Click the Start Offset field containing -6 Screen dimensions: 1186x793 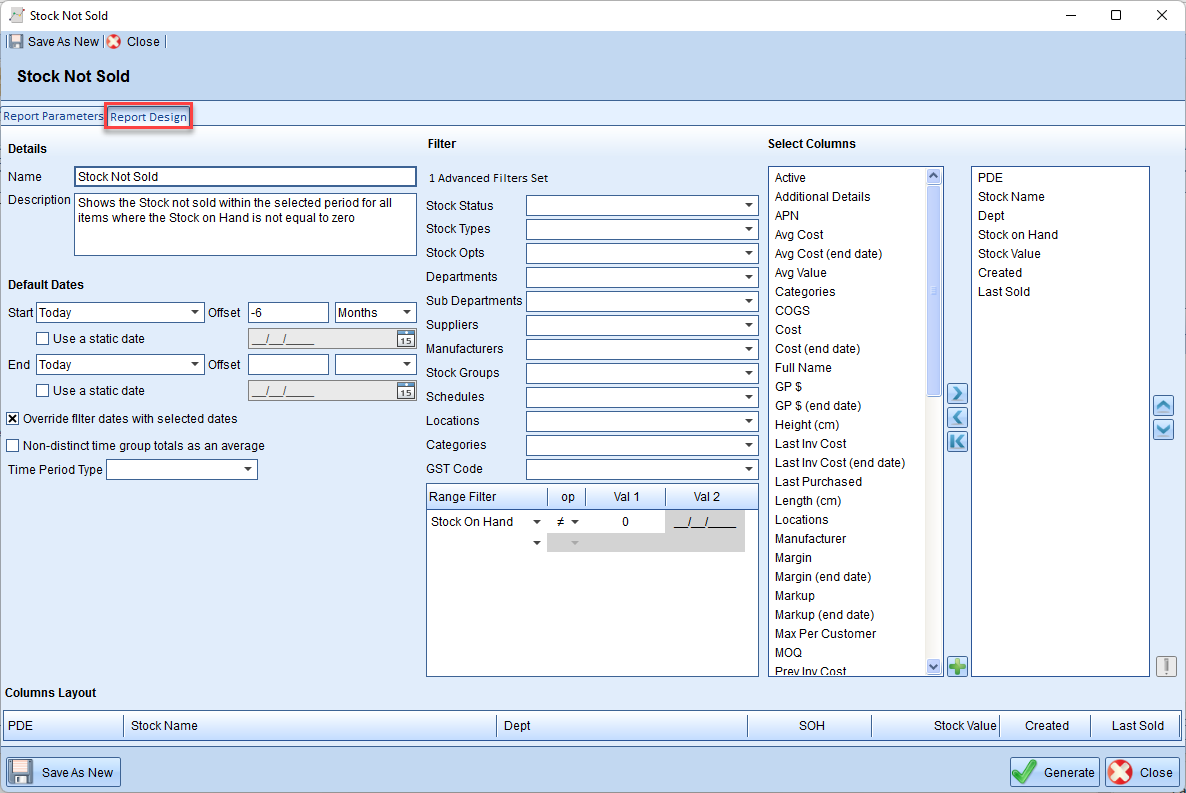click(288, 313)
